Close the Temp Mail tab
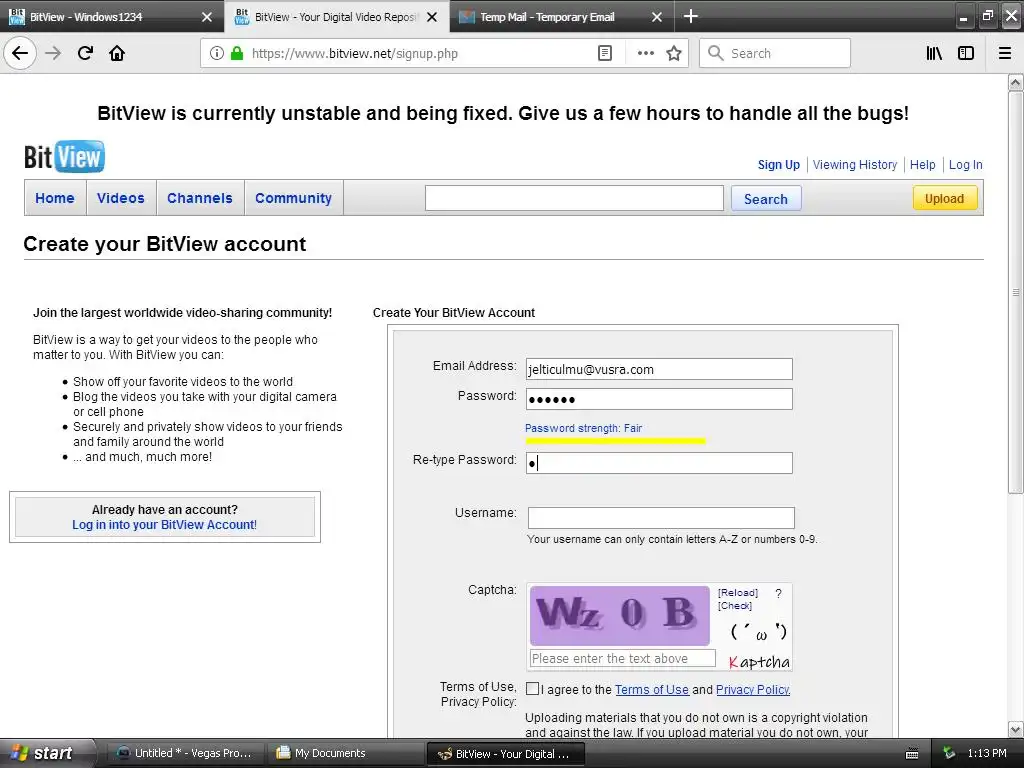 coord(657,17)
